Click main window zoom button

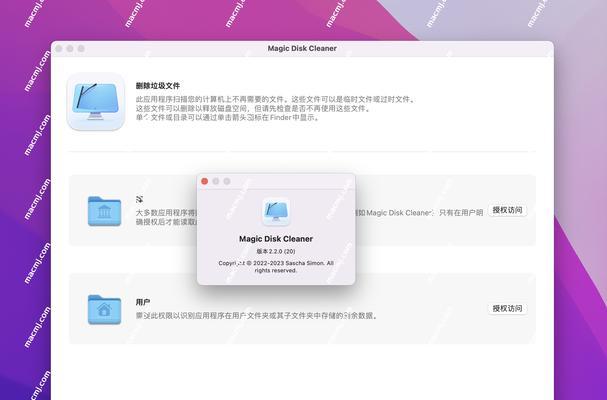tap(81, 48)
